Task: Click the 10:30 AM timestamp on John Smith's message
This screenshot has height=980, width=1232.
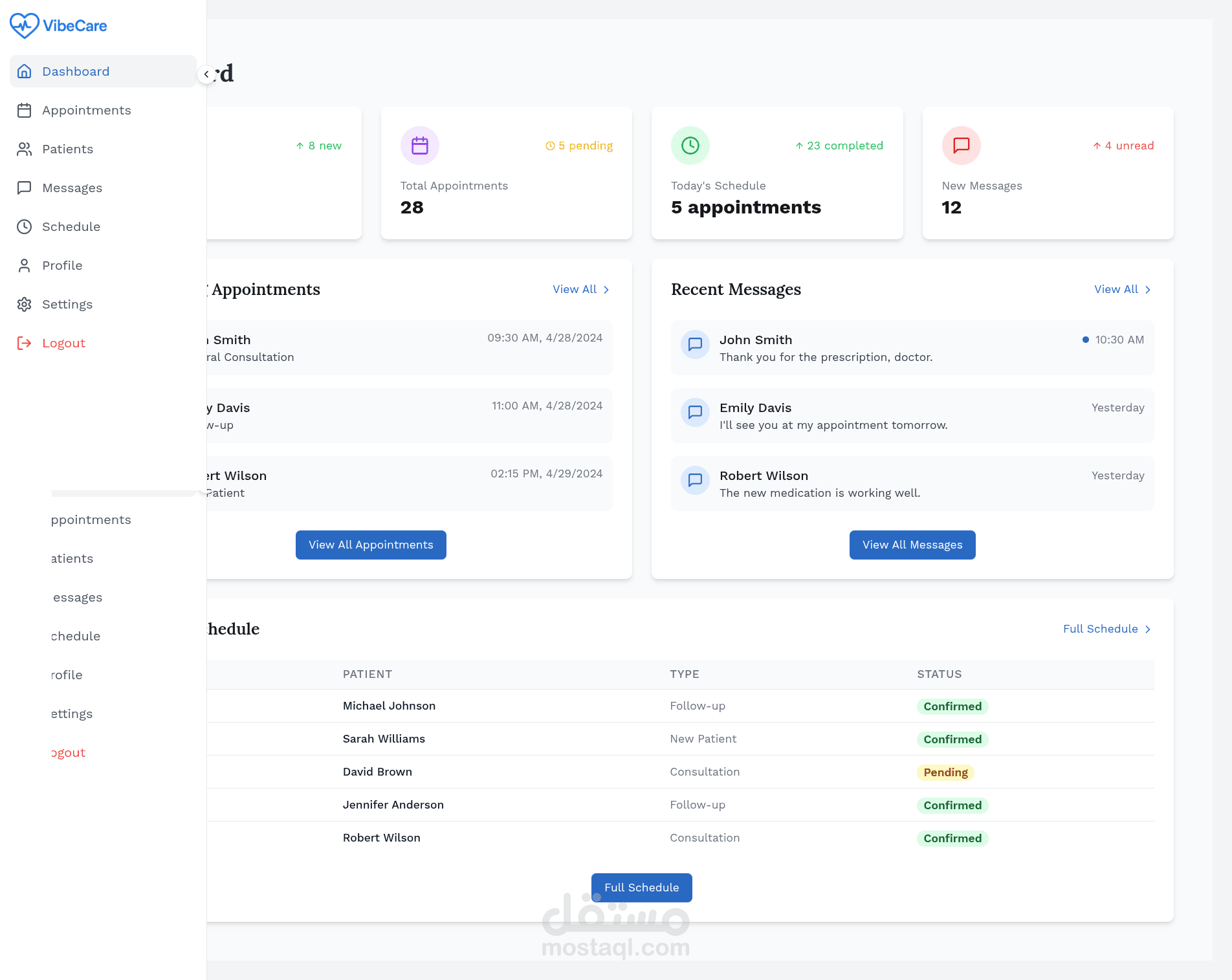Action: (1119, 340)
